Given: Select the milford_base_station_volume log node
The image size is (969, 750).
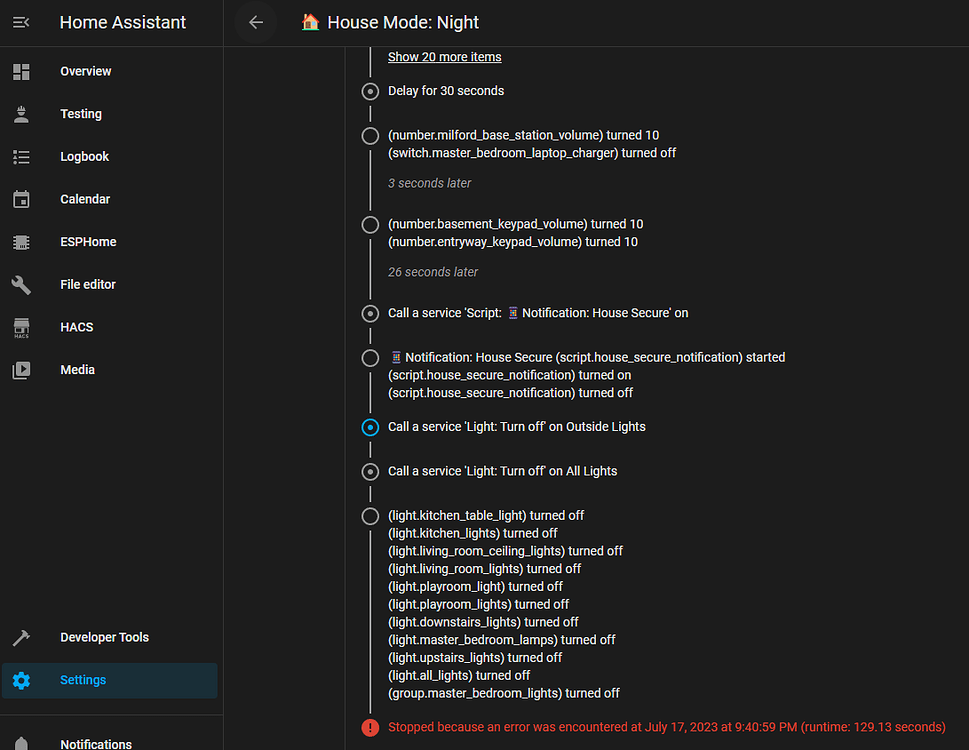Looking at the screenshot, I should pos(370,136).
